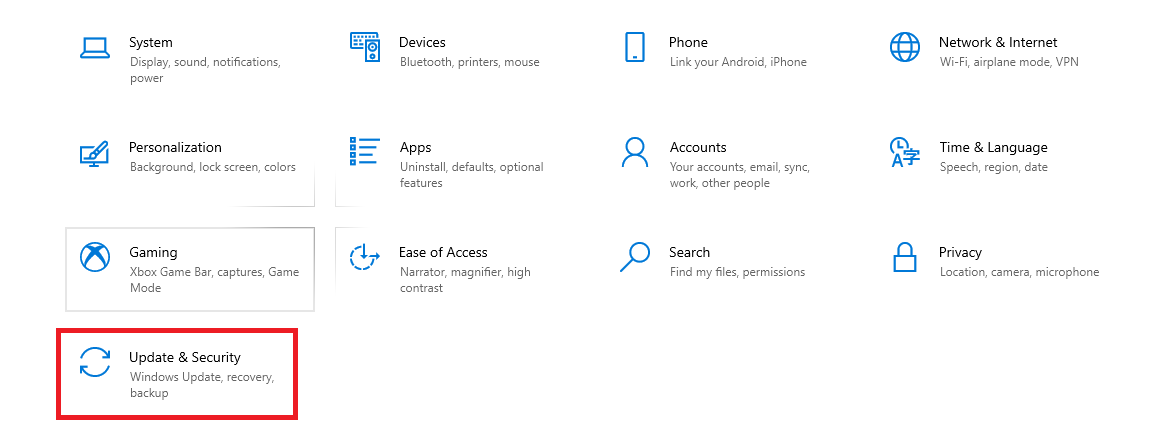Click 'Uninstall, defaults, optional features' description
Screen dimensions: 1167x444
point(472,175)
